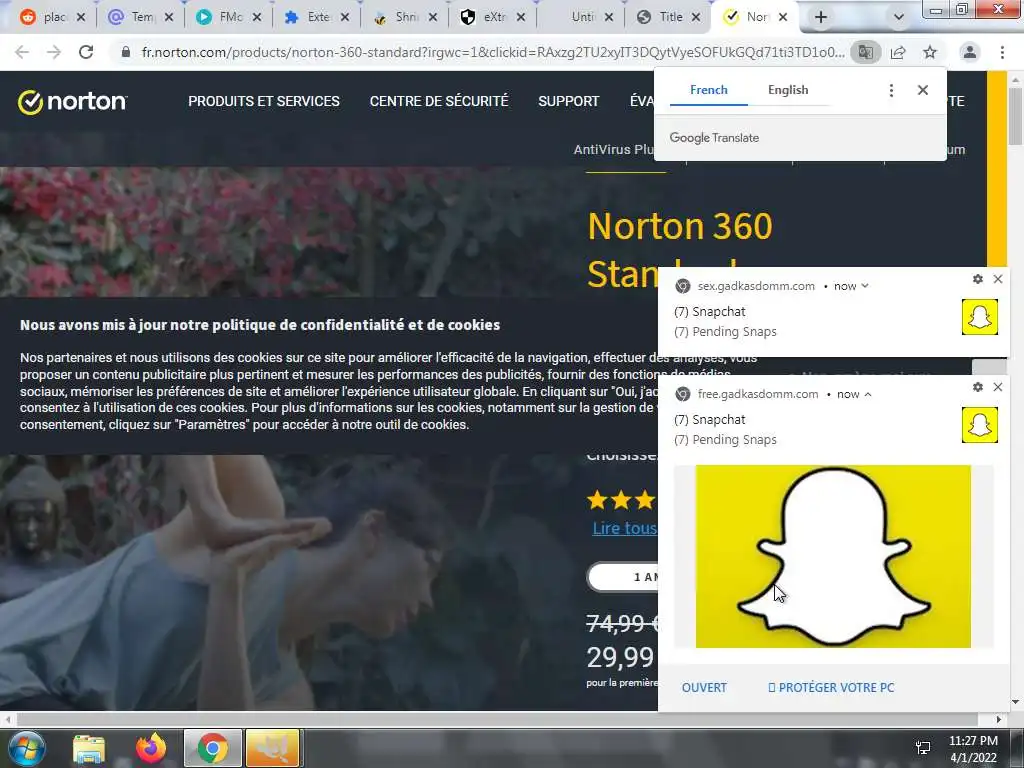Open the Windows Start button
Screen dimensions: 1024x768
coord(25,748)
